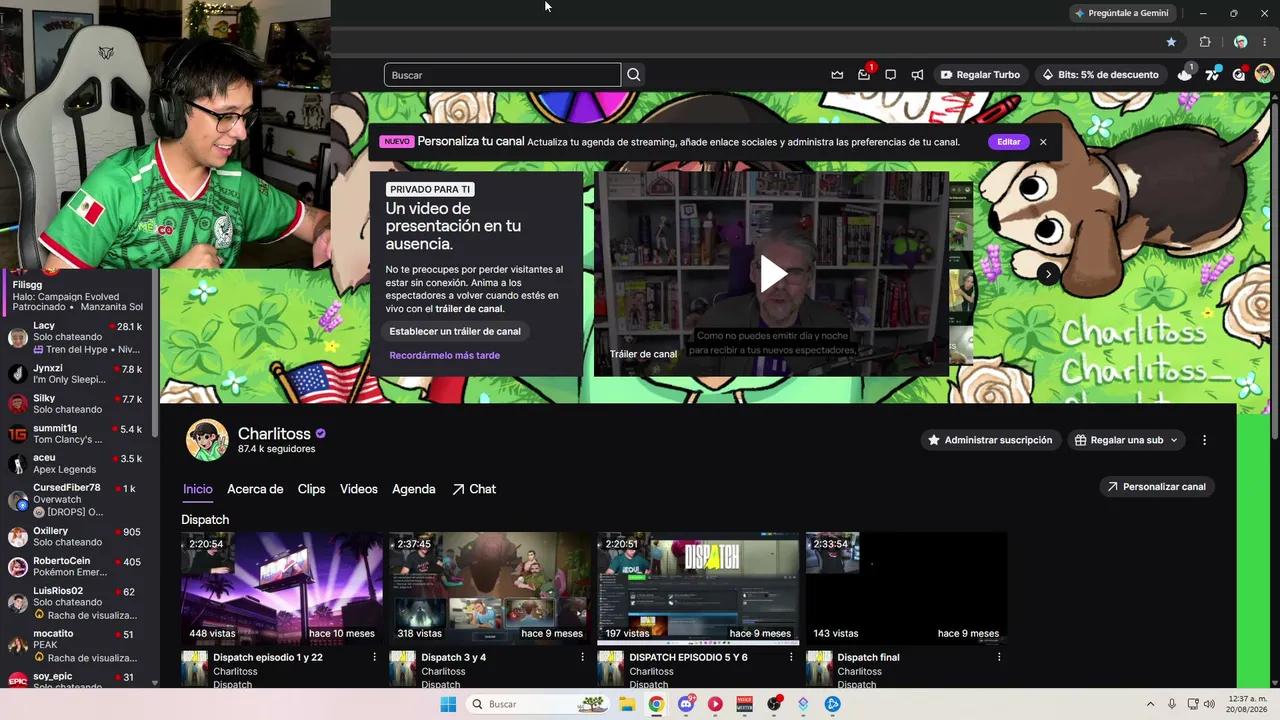Screen dimensions: 1280x720
Task: Open Lacy's channel in the sidebar
Action: pos(76,337)
